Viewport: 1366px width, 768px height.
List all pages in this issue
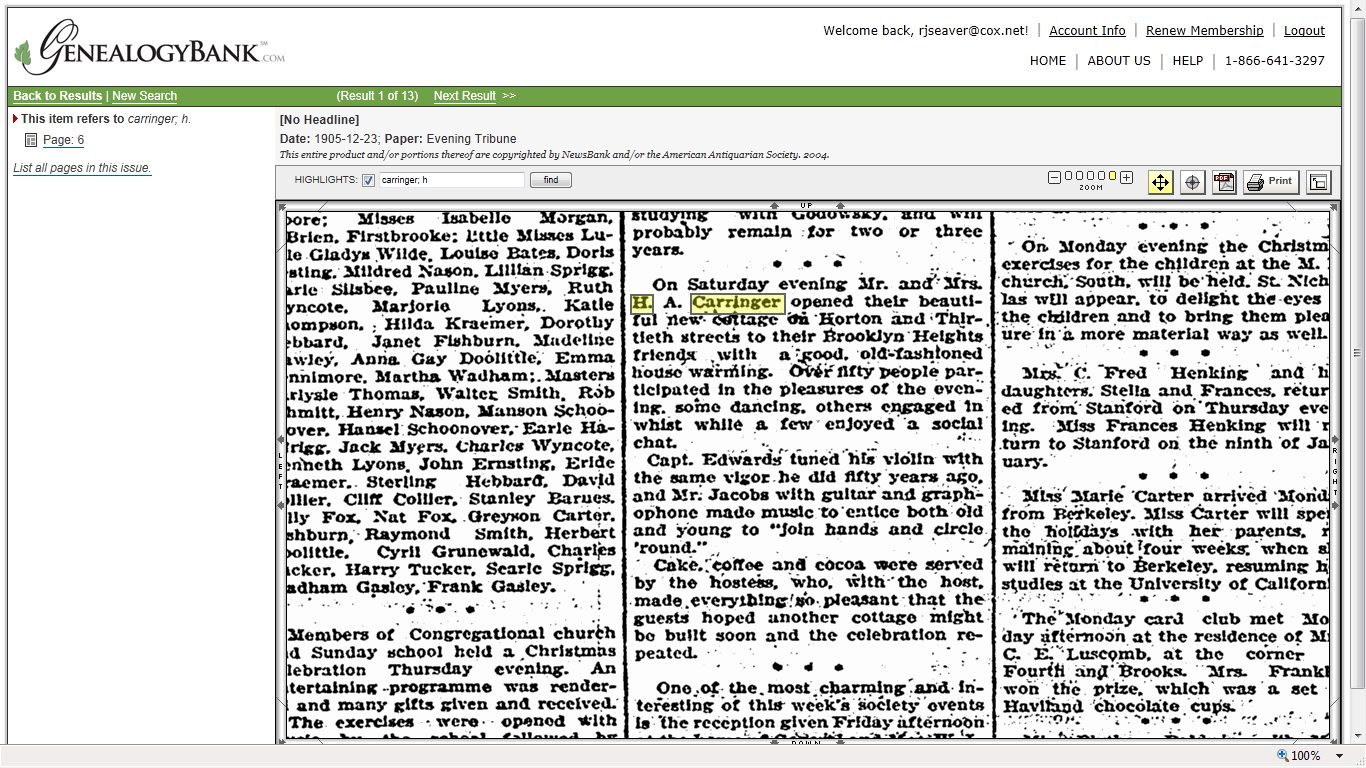click(82, 168)
